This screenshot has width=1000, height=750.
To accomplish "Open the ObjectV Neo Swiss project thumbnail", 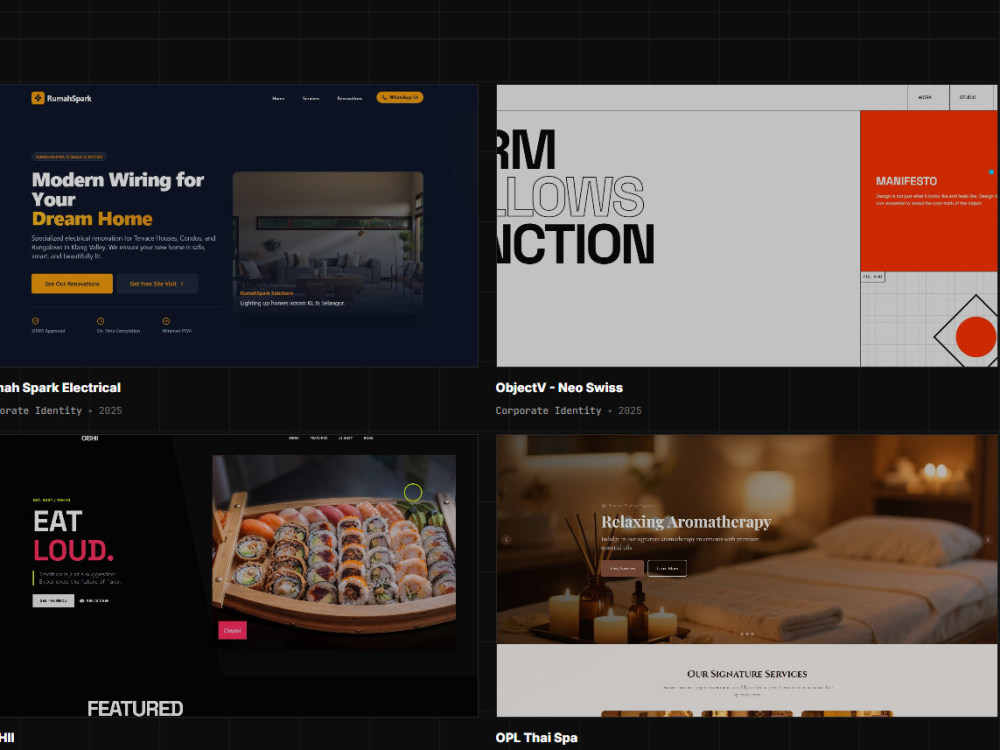I will pyautogui.click(x=747, y=226).
